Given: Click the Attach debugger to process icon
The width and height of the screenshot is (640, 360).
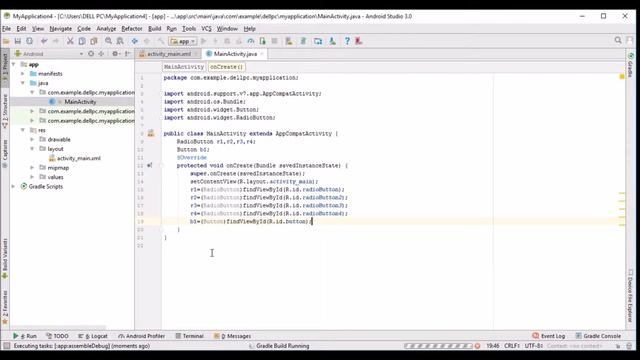Looking at the screenshot, I should click(x=262, y=41).
